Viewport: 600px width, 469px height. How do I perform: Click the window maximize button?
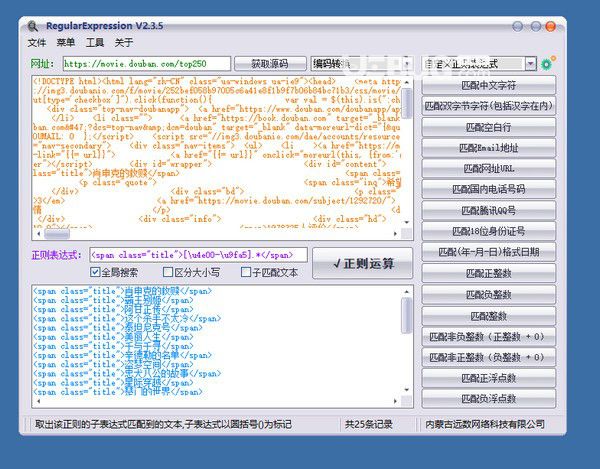tap(536, 26)
